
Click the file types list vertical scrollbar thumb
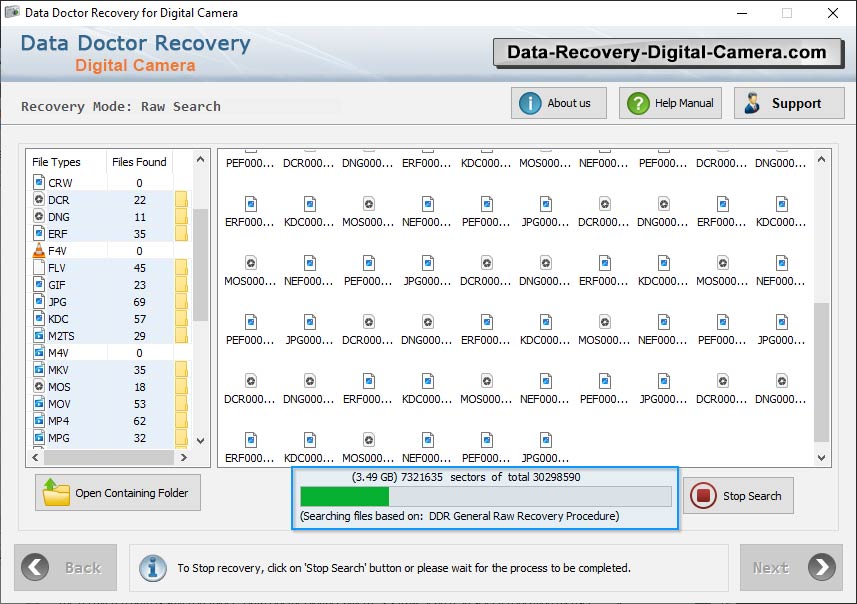coord(201,265)
